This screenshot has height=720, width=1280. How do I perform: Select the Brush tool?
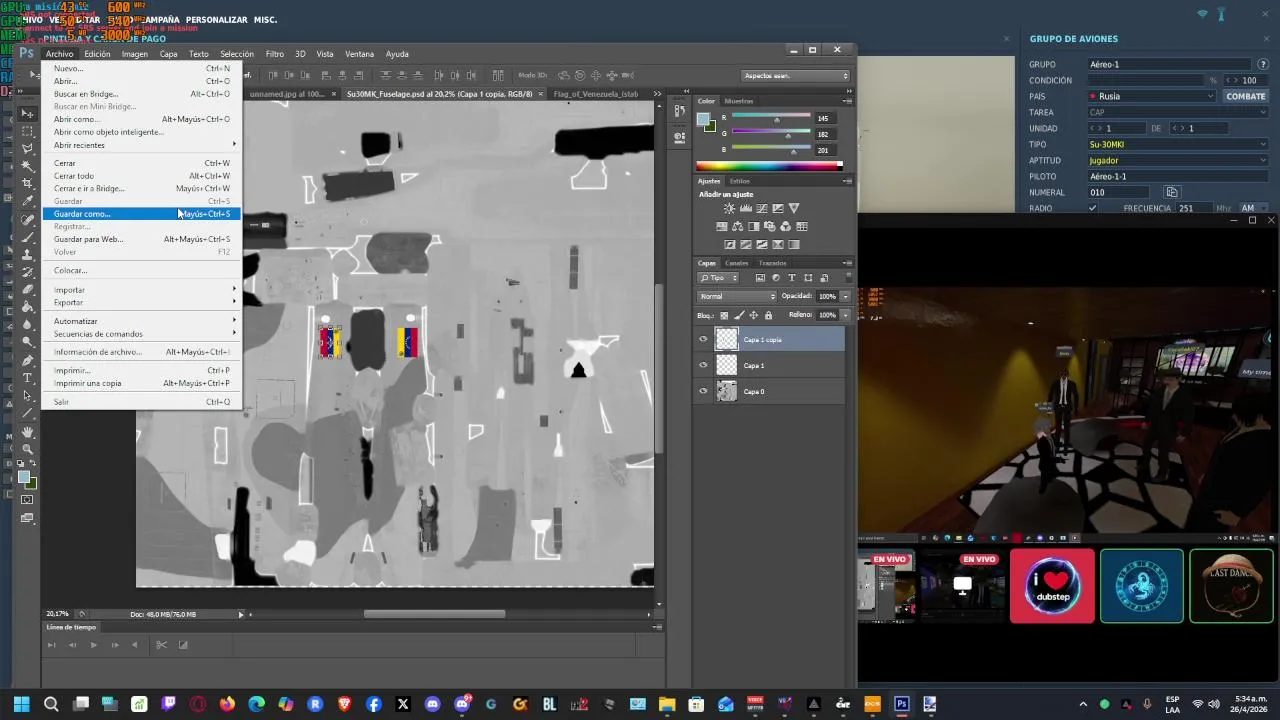point(28,236)
